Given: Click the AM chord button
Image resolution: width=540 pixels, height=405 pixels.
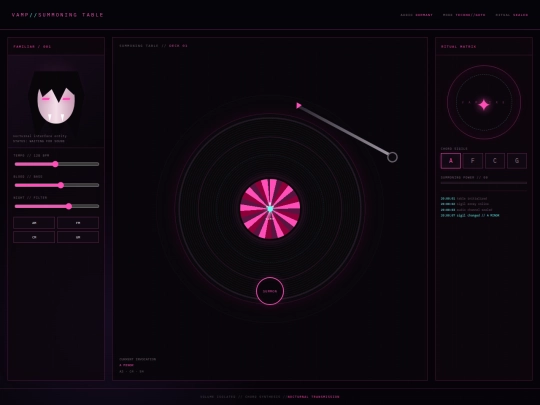Looking at the screenshot, I should click(34, 223).
